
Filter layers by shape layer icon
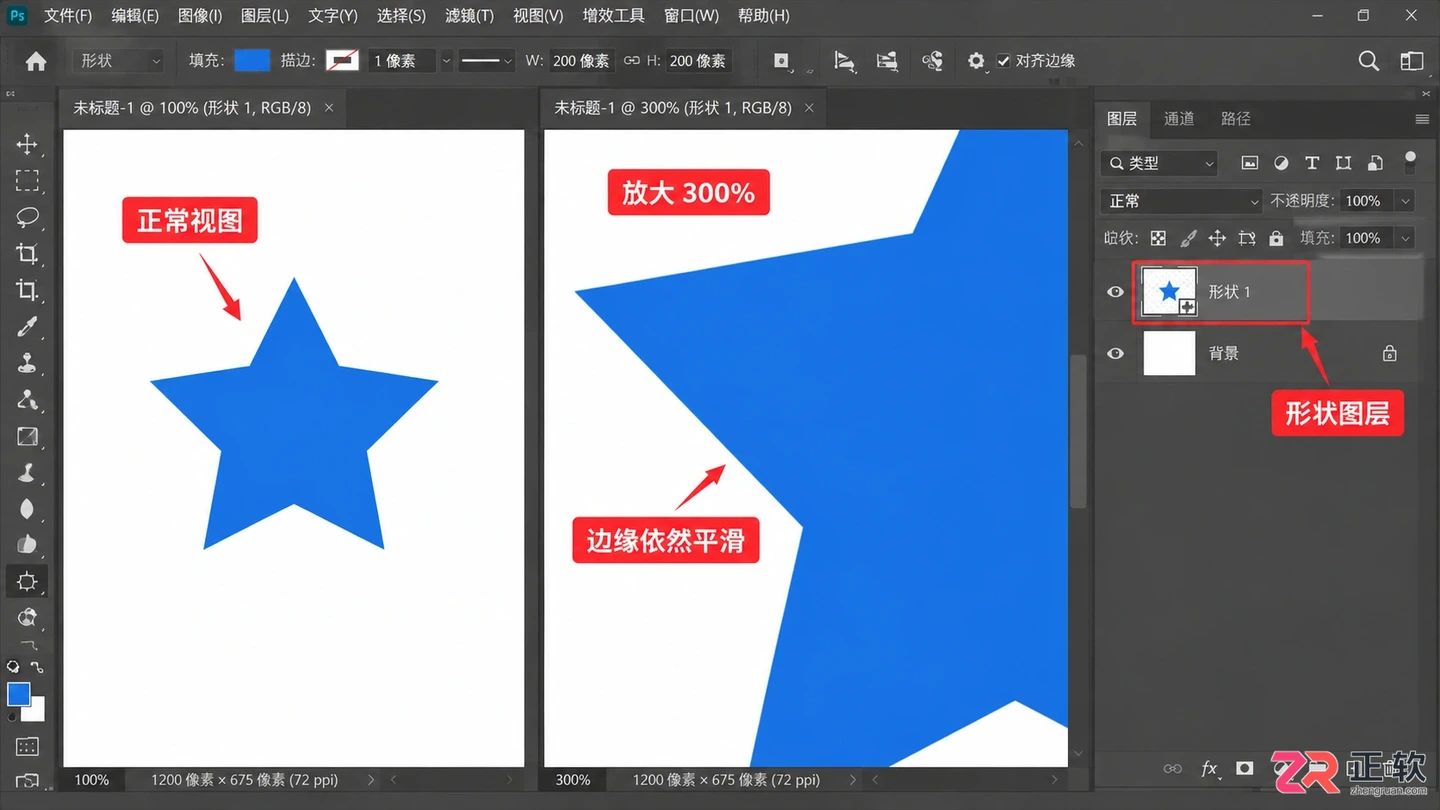[x=1343, y=163]
